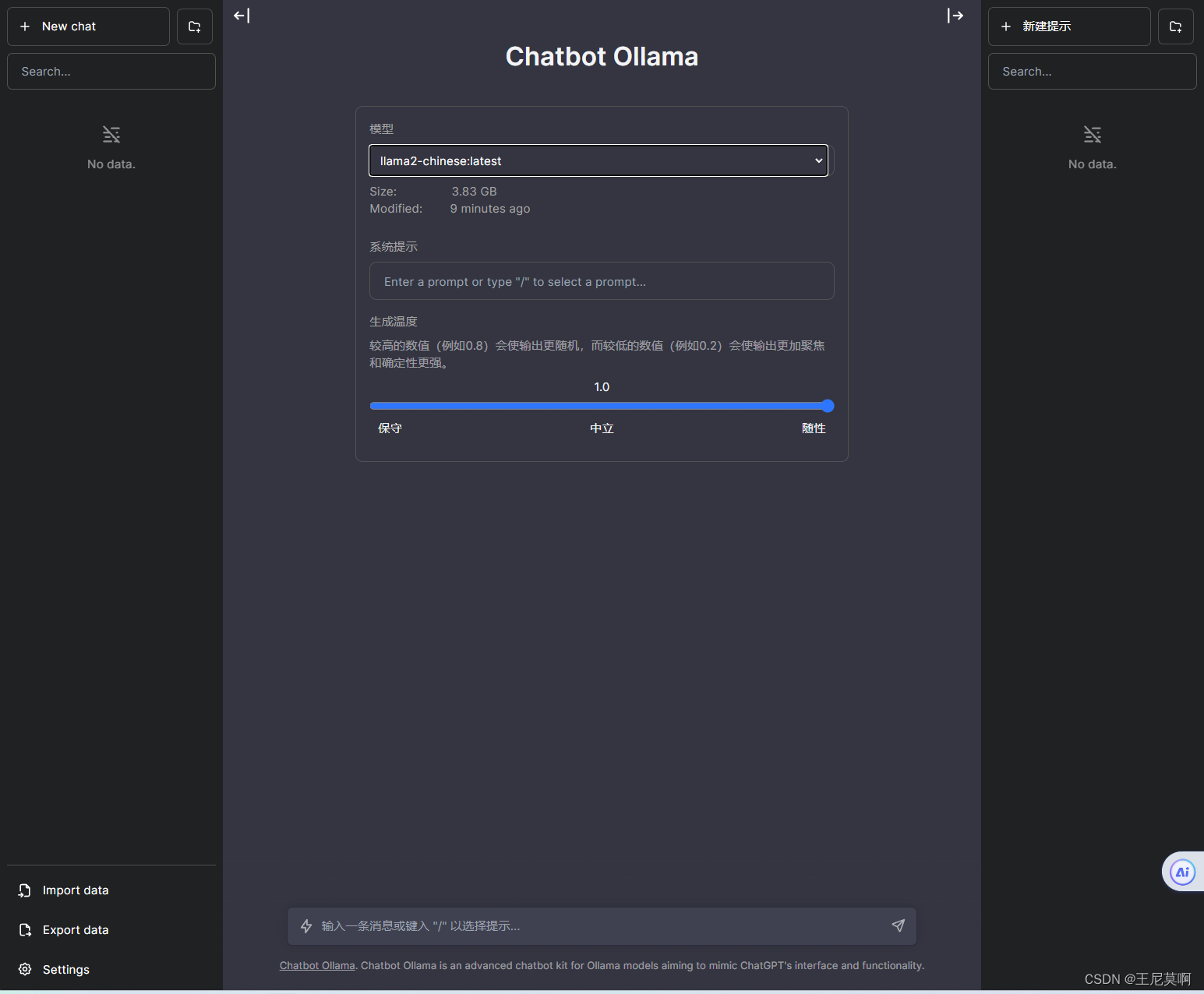Click the 保守 temperature label
The height and width of the screenshot is (994, 1204).
click(390, 428)
